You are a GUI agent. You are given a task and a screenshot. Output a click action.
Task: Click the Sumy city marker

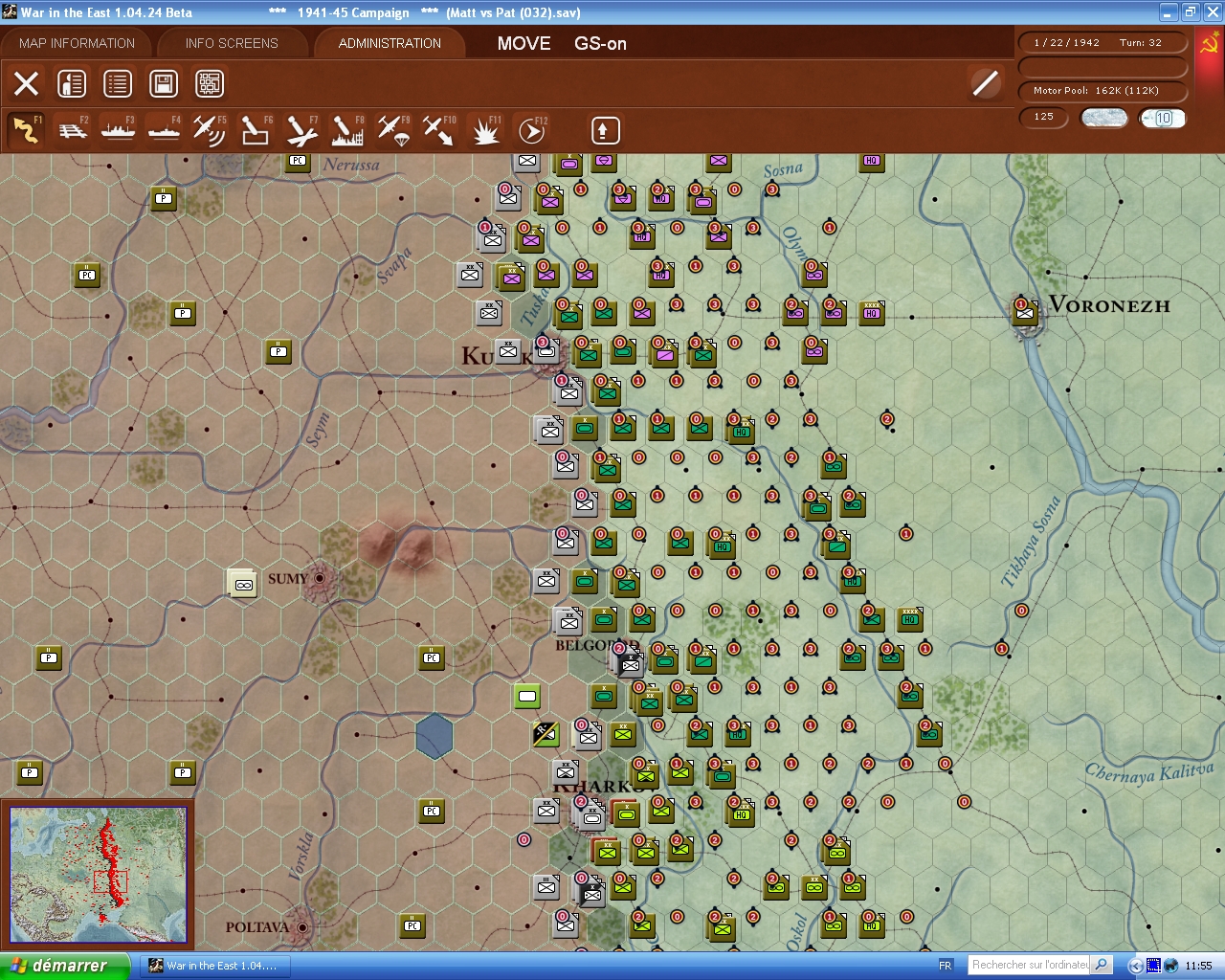coord(320,578)
